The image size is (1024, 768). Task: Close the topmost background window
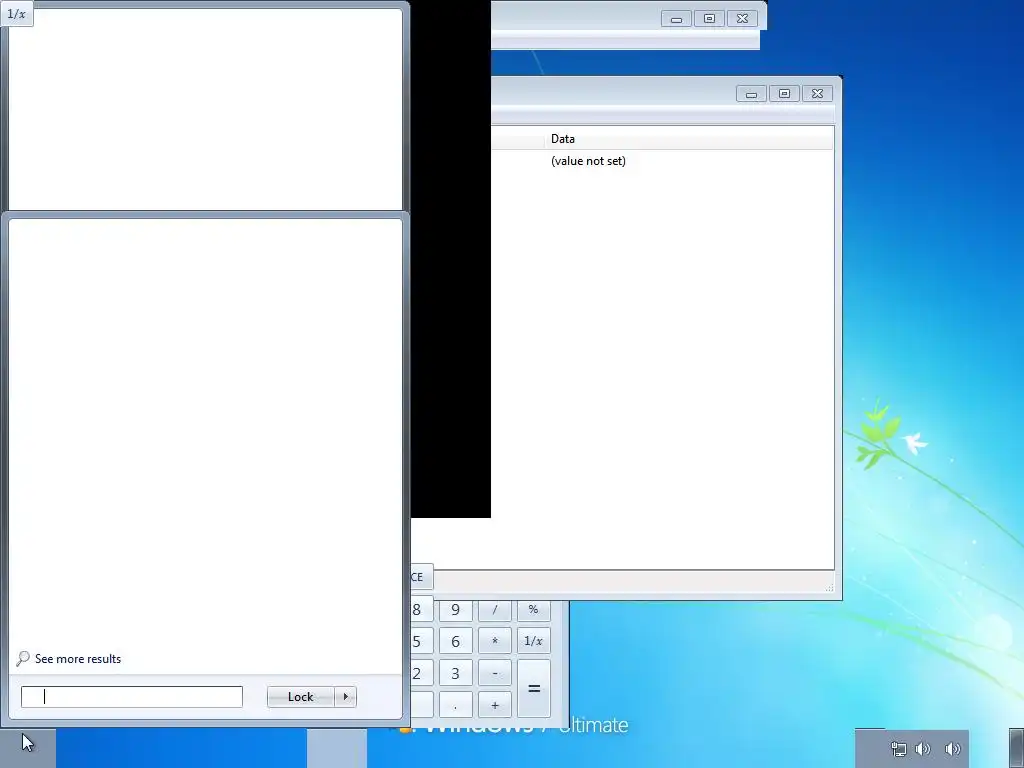(x=742, y=19)
